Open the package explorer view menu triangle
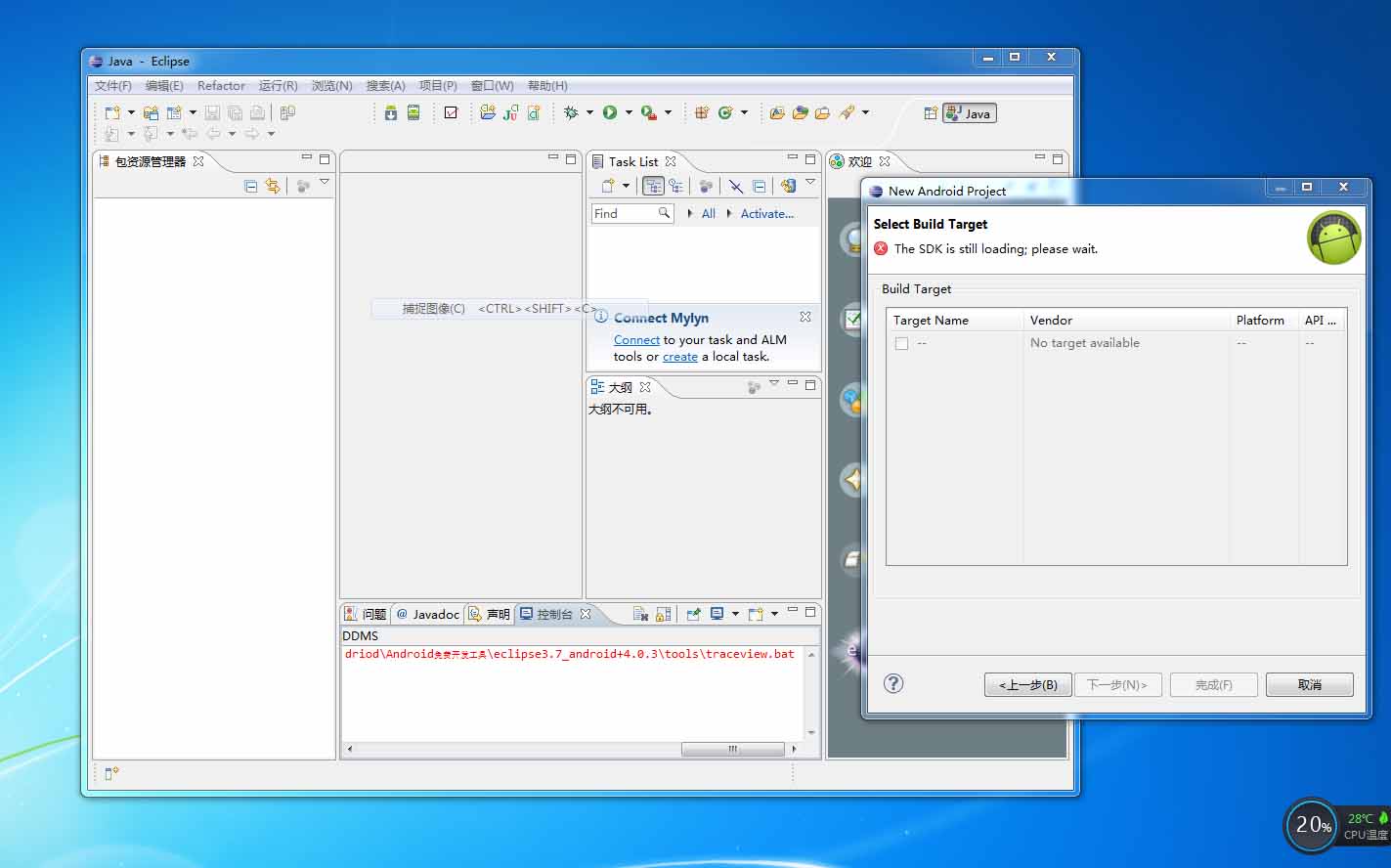1391x868 pixels. click(x=325, y=182)
